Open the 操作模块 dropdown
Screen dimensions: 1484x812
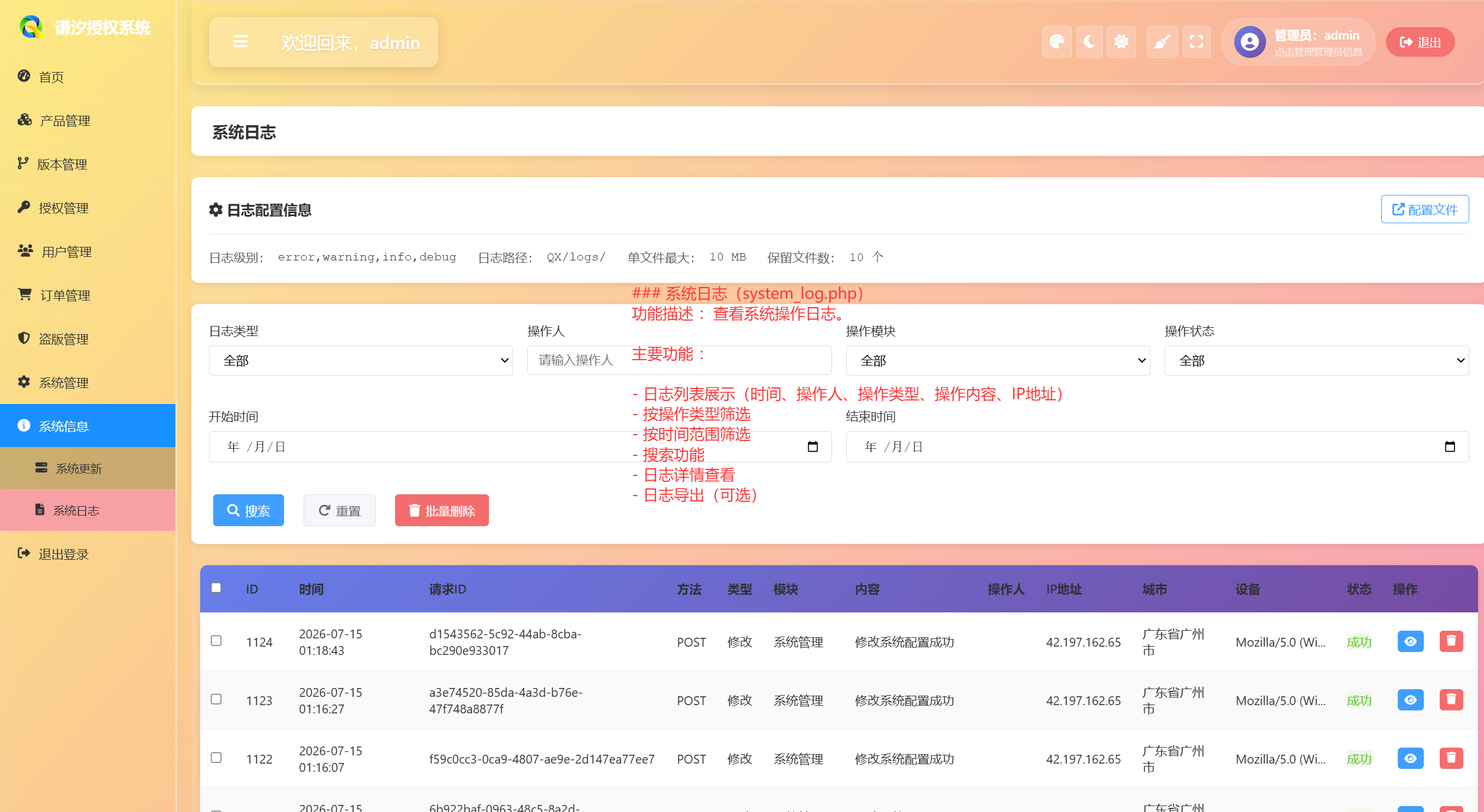[997, 360]
